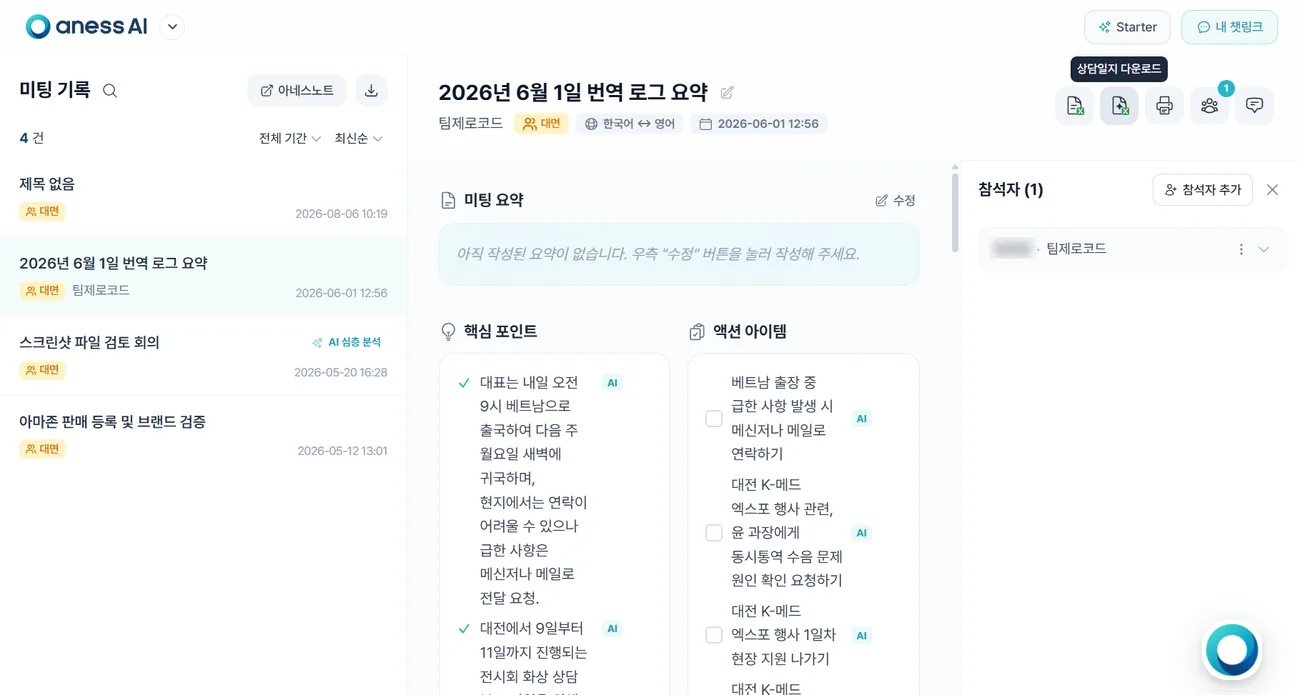Expand the 팀제로코드 participant chevron
Image resolution: width=1300 pixels, height=695 pixels.
(x=1264, y=249)
